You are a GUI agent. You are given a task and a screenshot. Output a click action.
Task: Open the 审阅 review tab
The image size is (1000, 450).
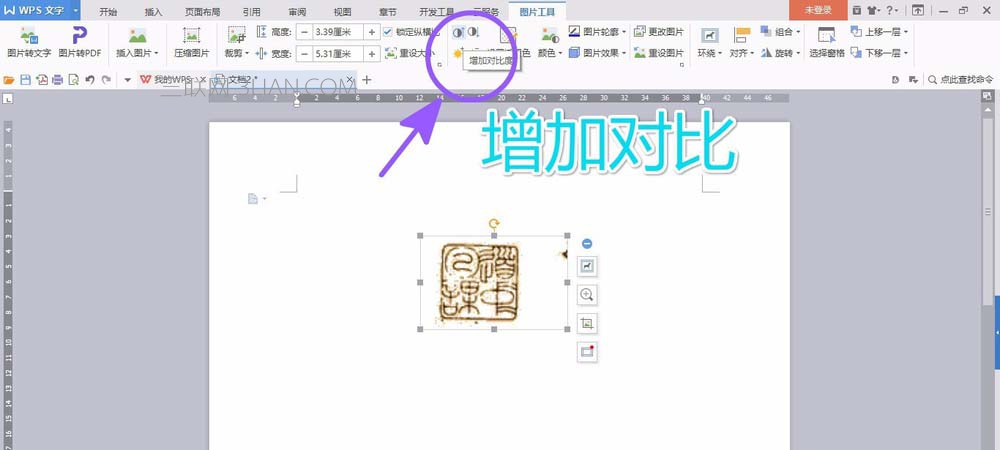(x=297, y=11)
